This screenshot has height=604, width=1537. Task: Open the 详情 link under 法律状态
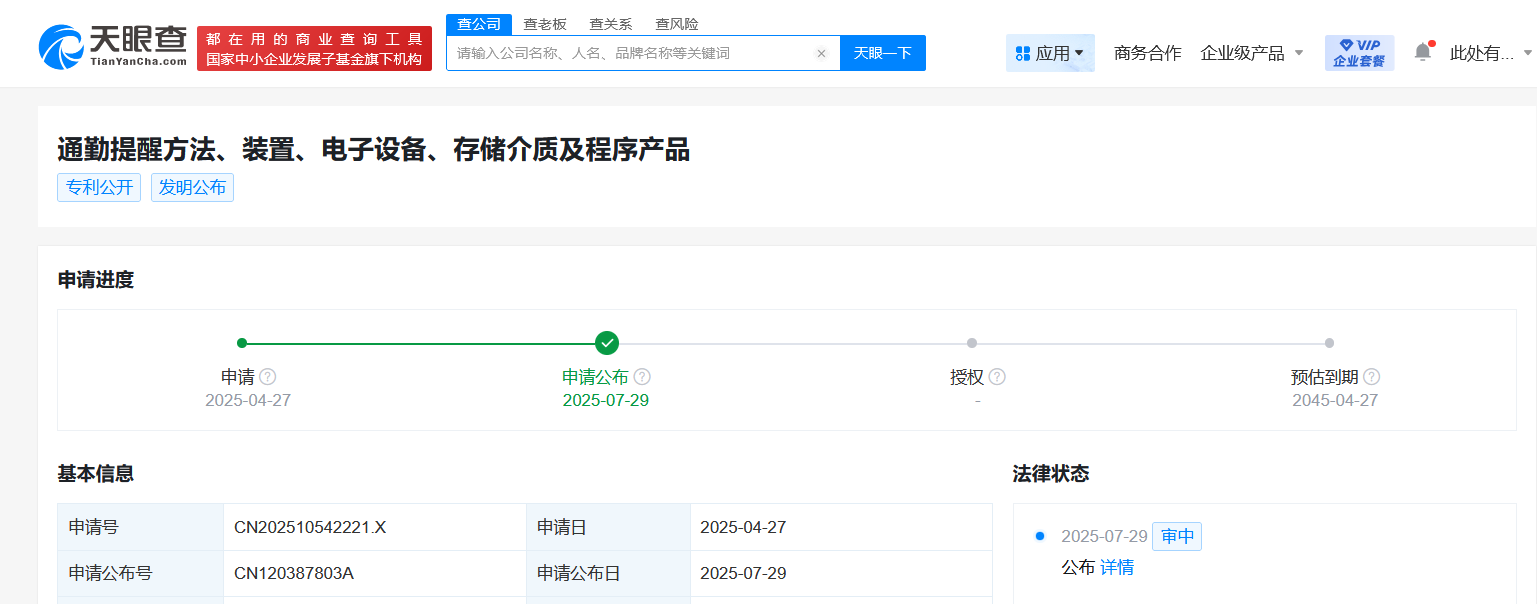tap(1117, 567)
